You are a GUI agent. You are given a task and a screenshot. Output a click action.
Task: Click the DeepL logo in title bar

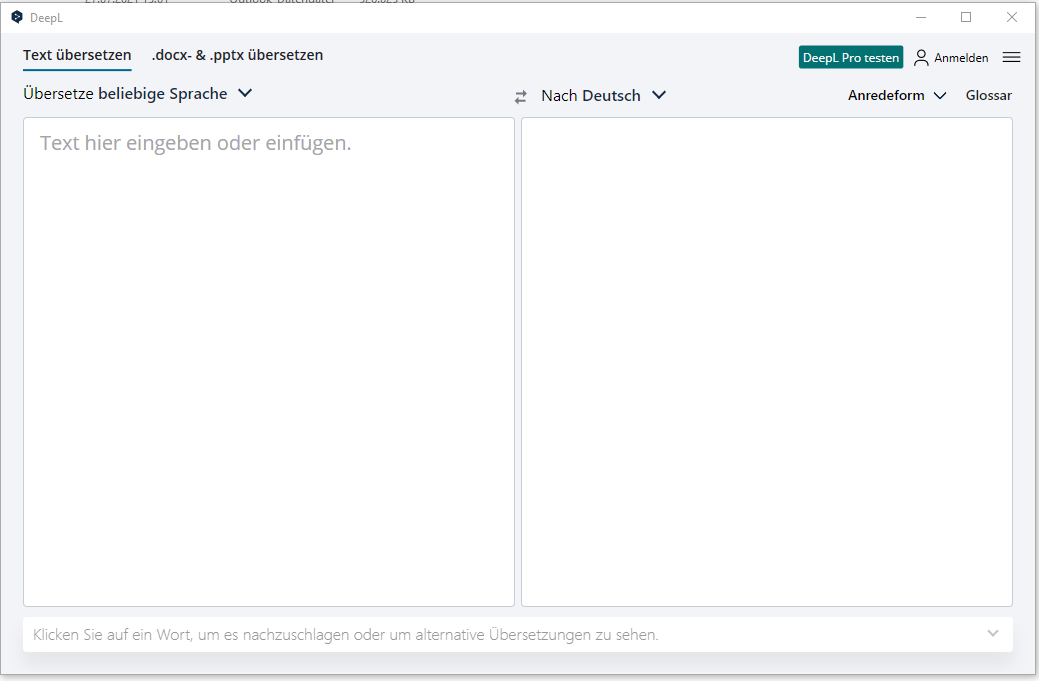[x=17, y=17]
